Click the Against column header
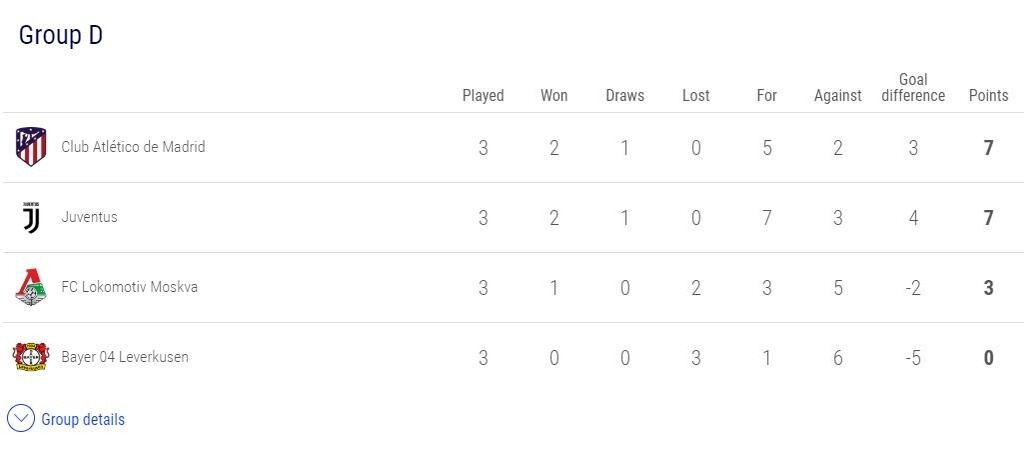This screenshot has height=465, width=1024. tap(838, 96)
